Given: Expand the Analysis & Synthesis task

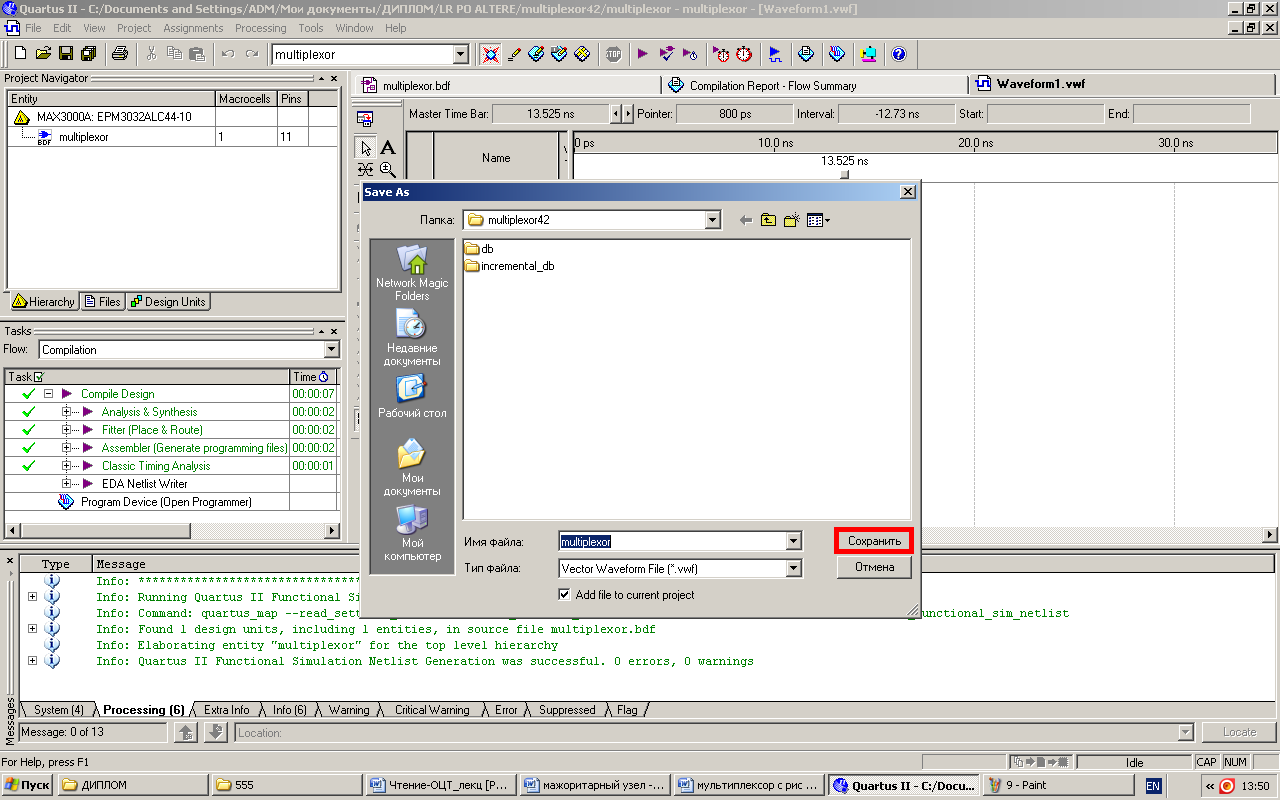Looking at the screenshot, I should pos(67,412).
